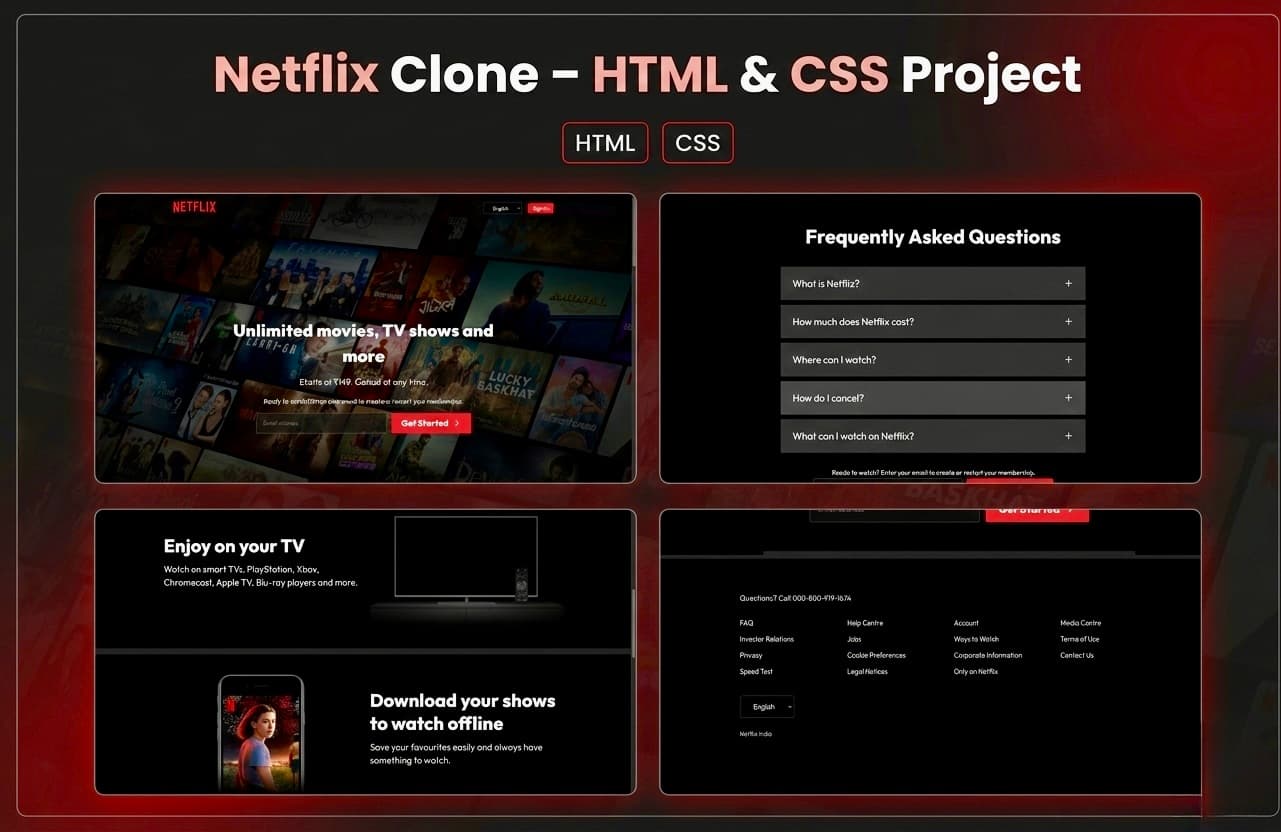Viewport: 1281px width, 832px height.
Task: Open the English language dropdown in hero header
Action: (502, 208)
